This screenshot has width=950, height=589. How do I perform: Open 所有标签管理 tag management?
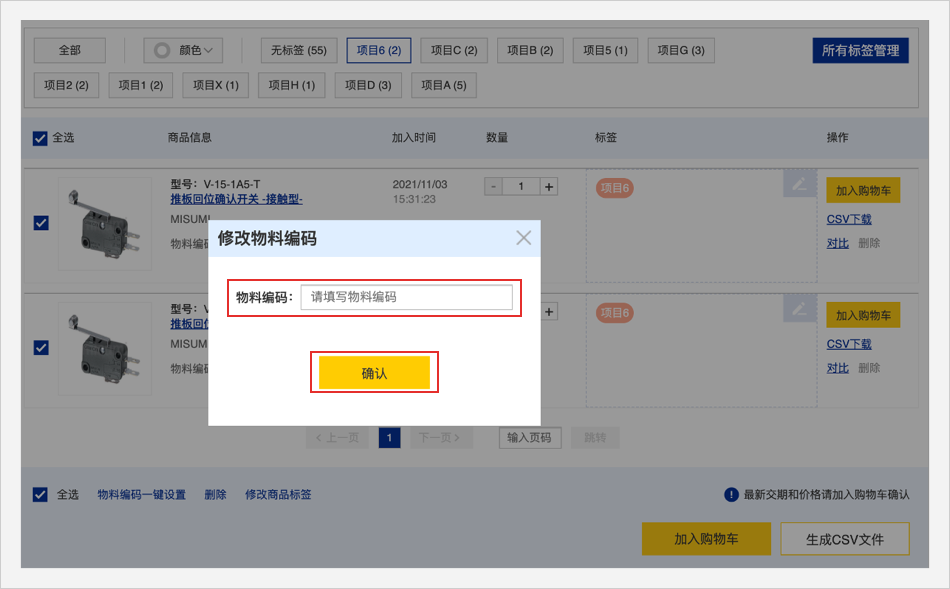860,50
